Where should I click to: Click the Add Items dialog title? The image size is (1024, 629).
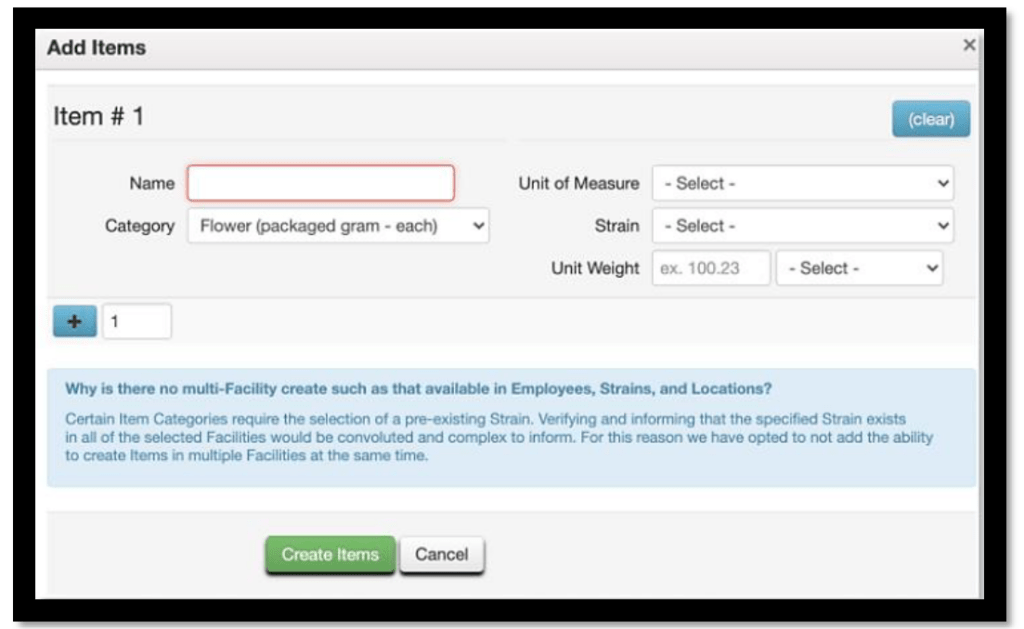96,48
